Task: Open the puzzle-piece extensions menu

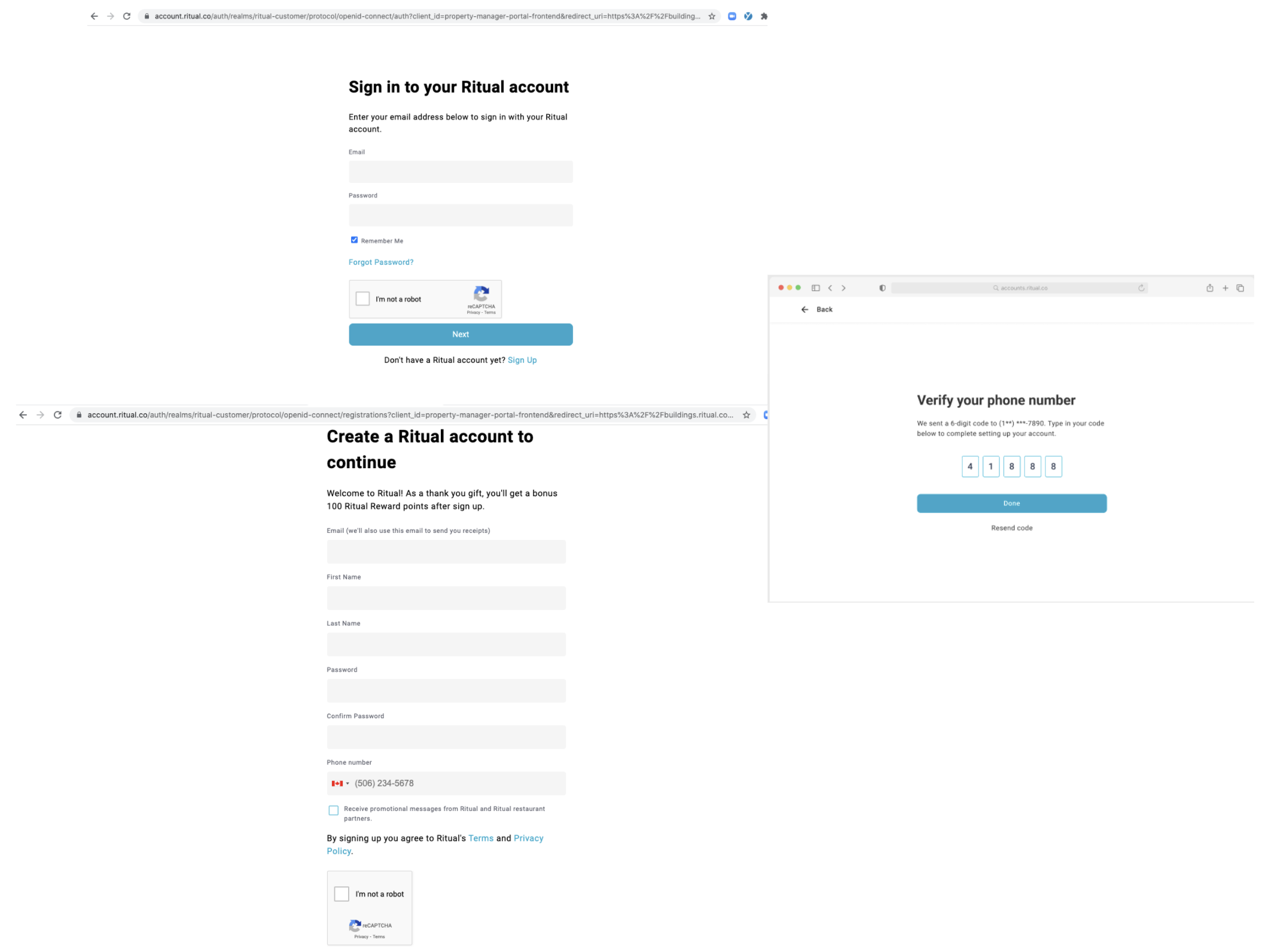Action: click(764, 16)
